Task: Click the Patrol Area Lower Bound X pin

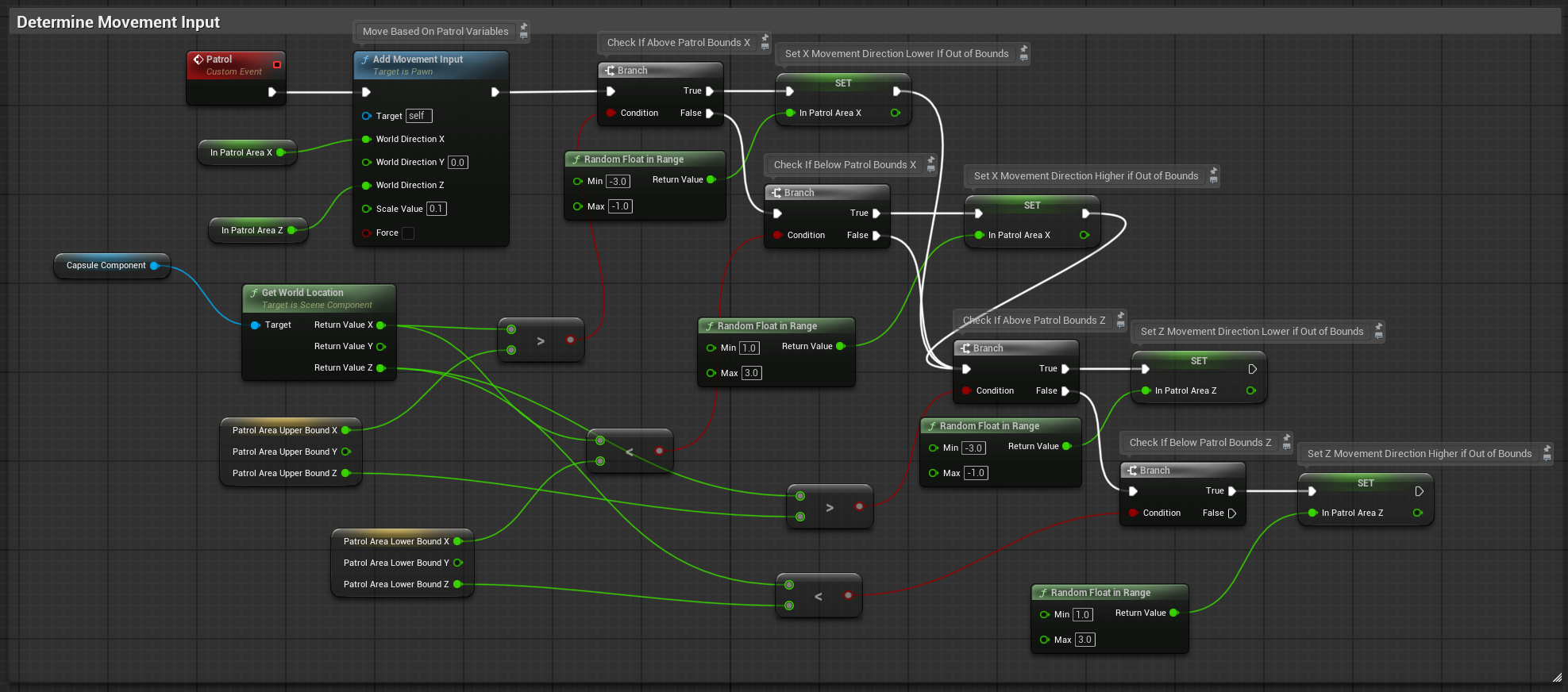Action: 458,541
